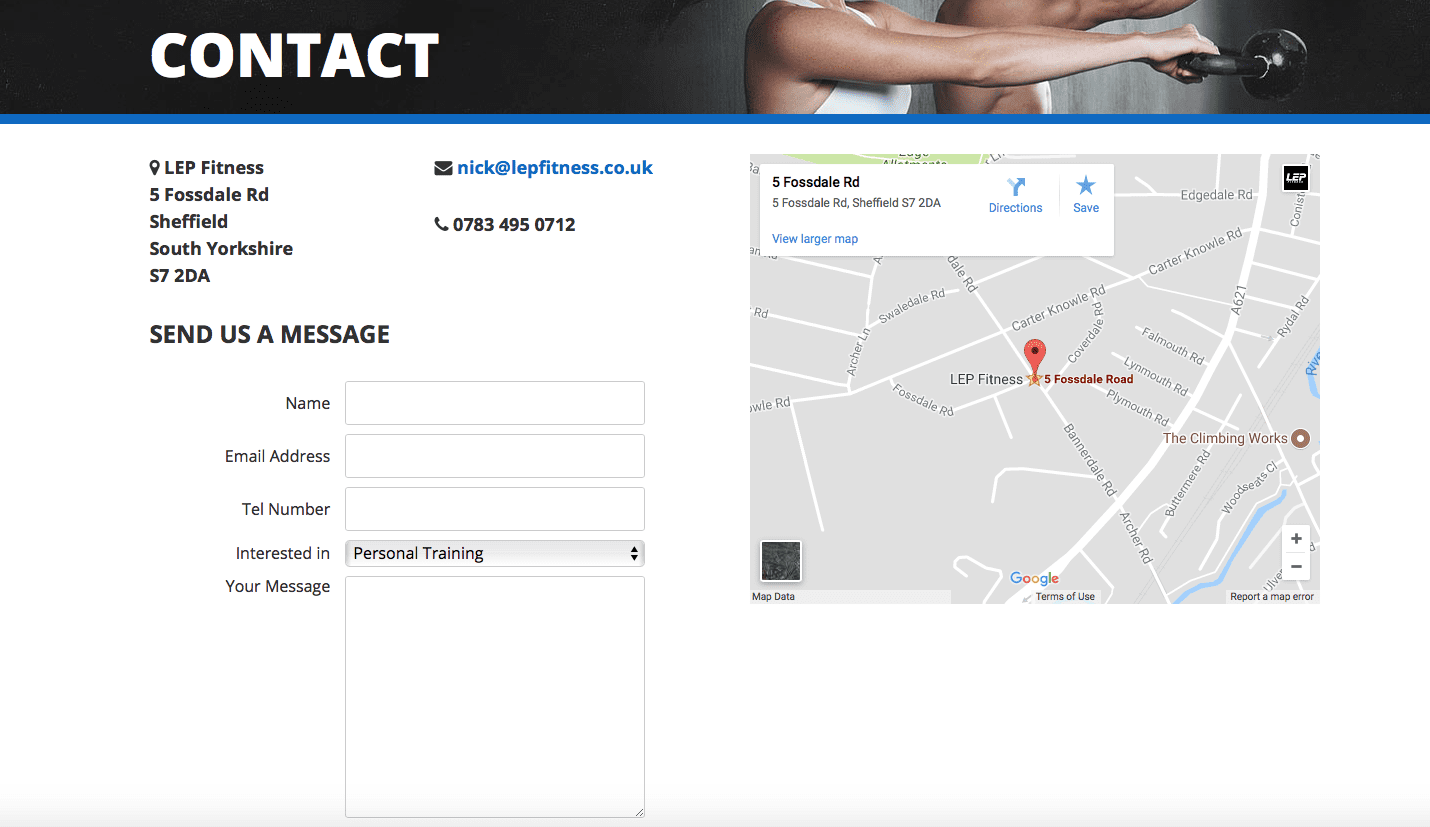This screenshot has width=1430, height=827.
Task: Click the phone icon beside 0783 495 0712
Action: coord(441,225)
